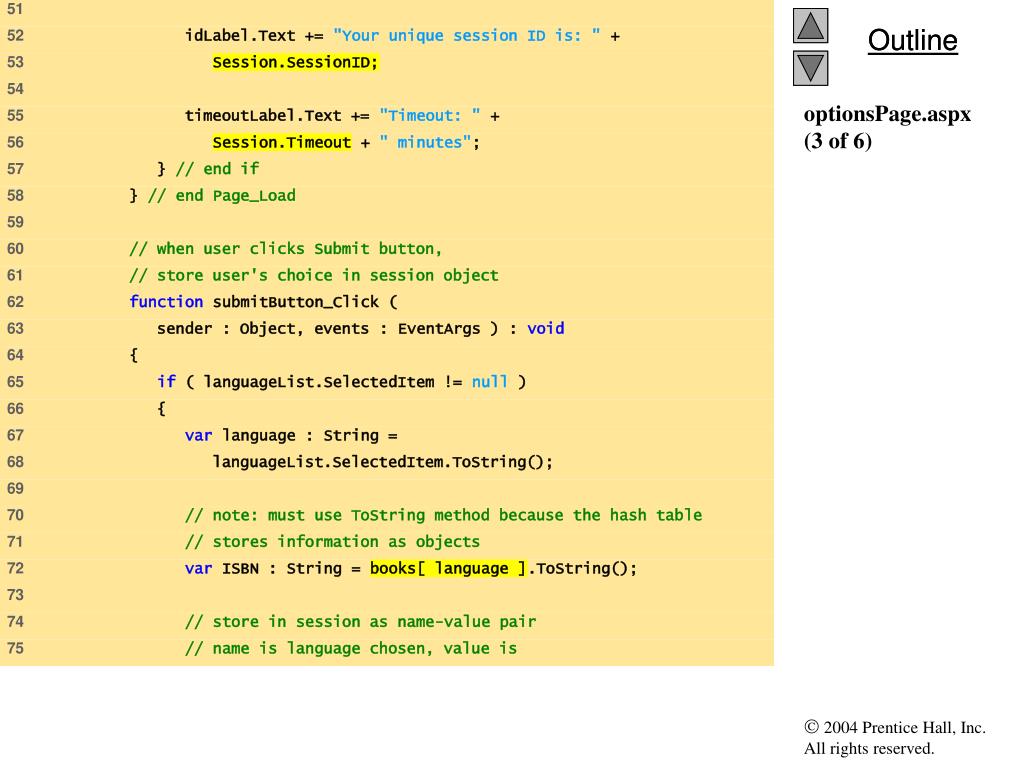The height and width of the screenshot is (768, 1024).
Task: Click comment "// end if" on line 57
Action: click(217, 168)
